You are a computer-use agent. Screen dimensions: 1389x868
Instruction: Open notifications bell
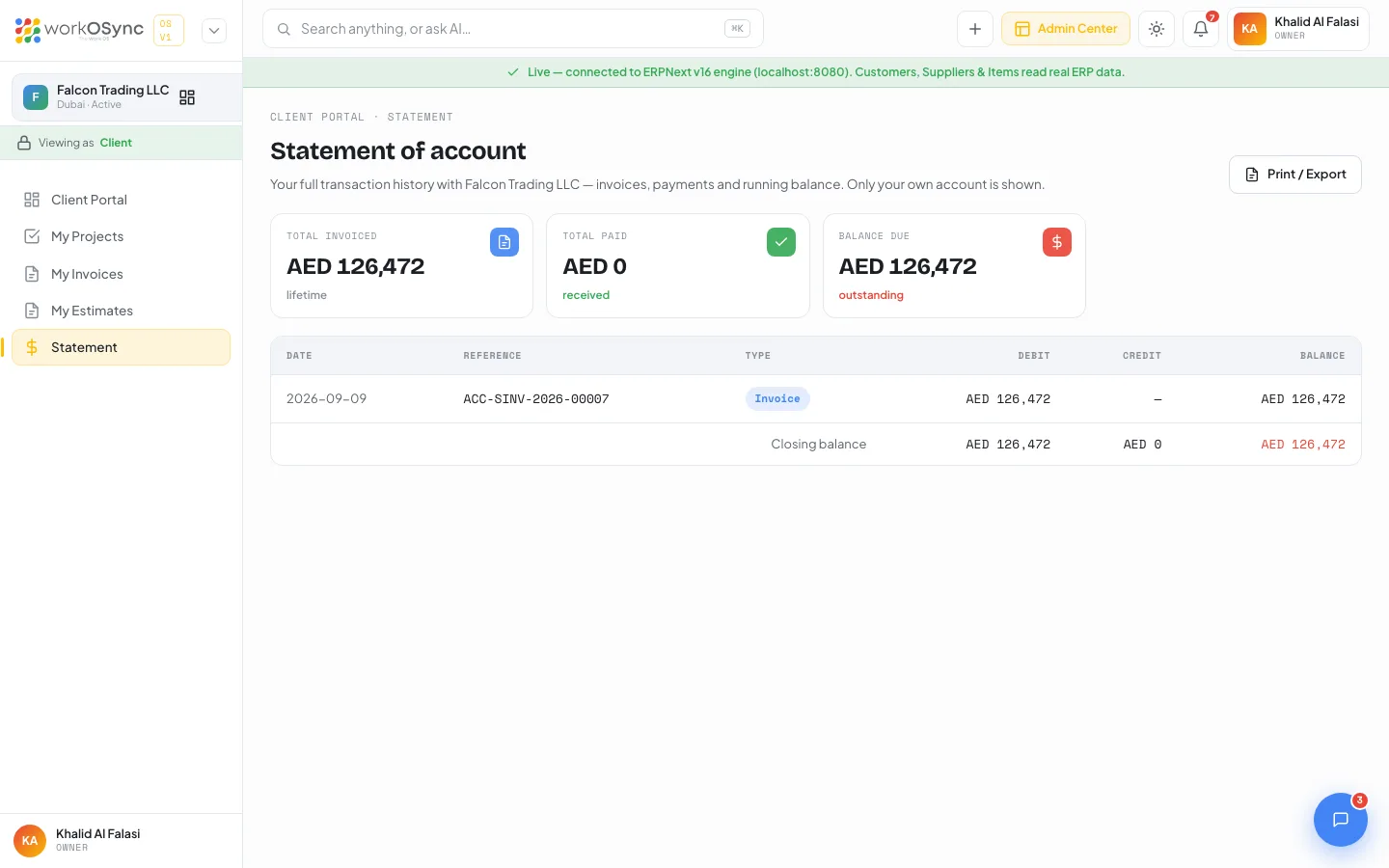point(1201,29)
